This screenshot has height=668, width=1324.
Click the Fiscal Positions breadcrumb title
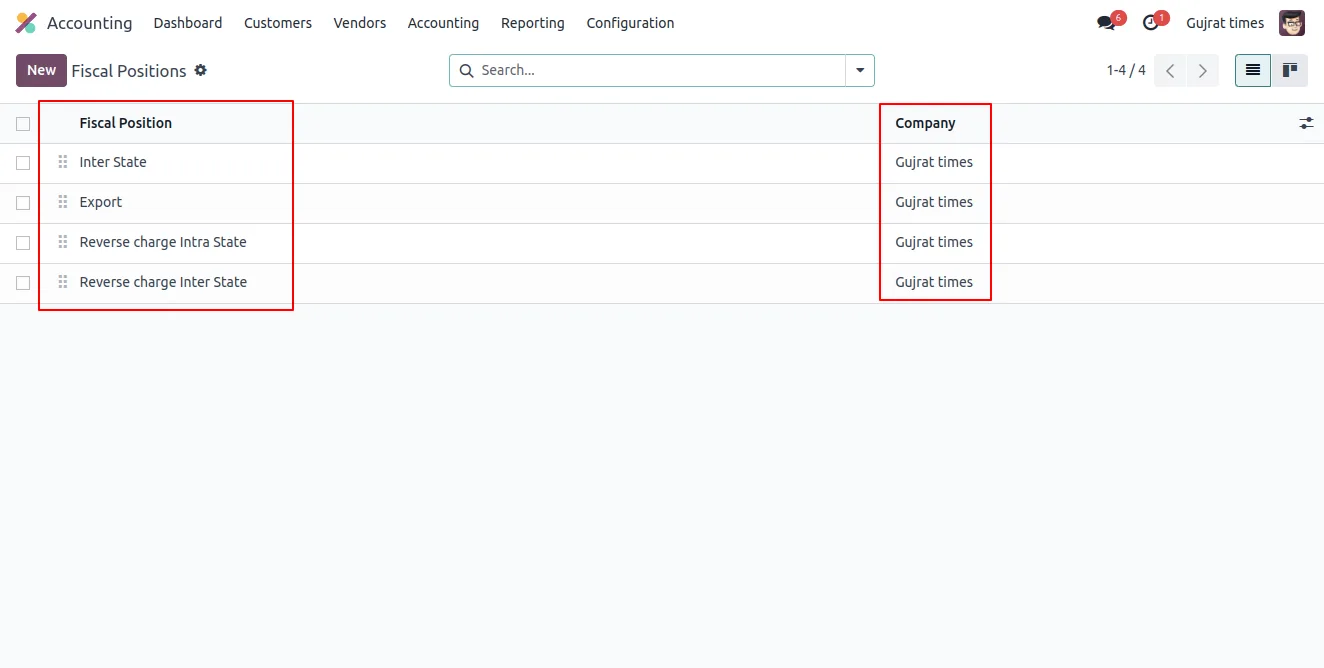pos(129,71)
